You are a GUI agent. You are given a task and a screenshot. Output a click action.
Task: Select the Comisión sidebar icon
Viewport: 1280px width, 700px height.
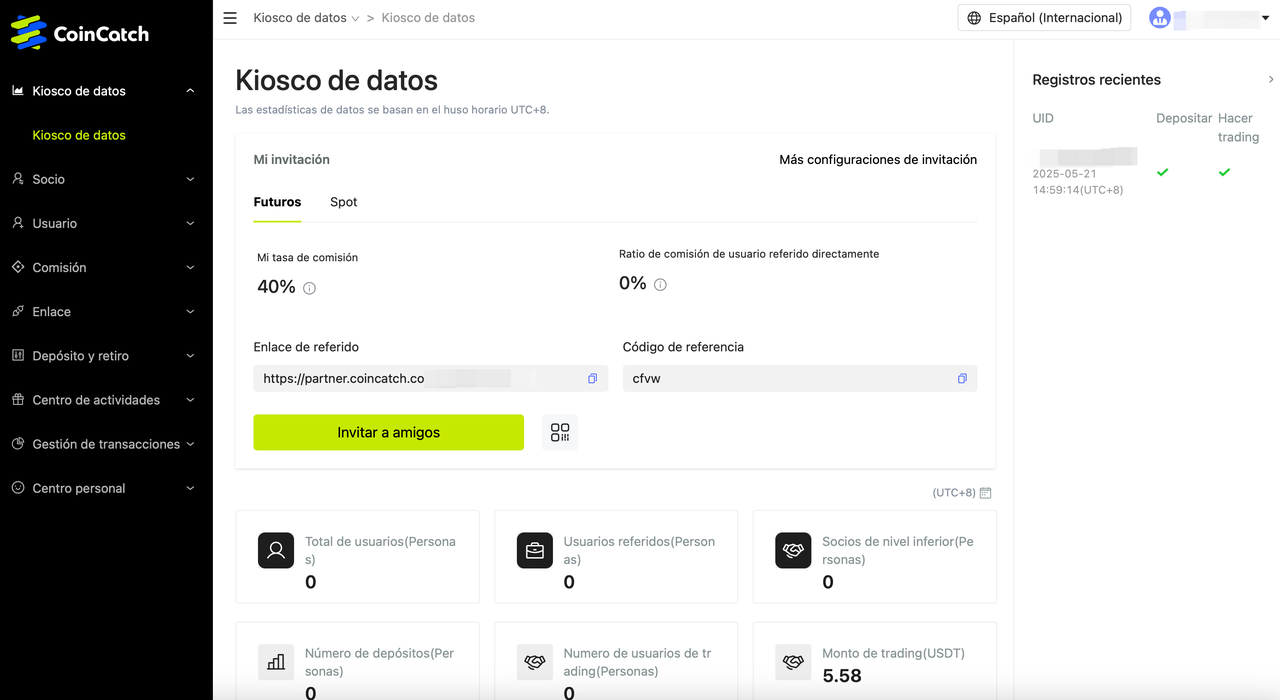[18, 267]
